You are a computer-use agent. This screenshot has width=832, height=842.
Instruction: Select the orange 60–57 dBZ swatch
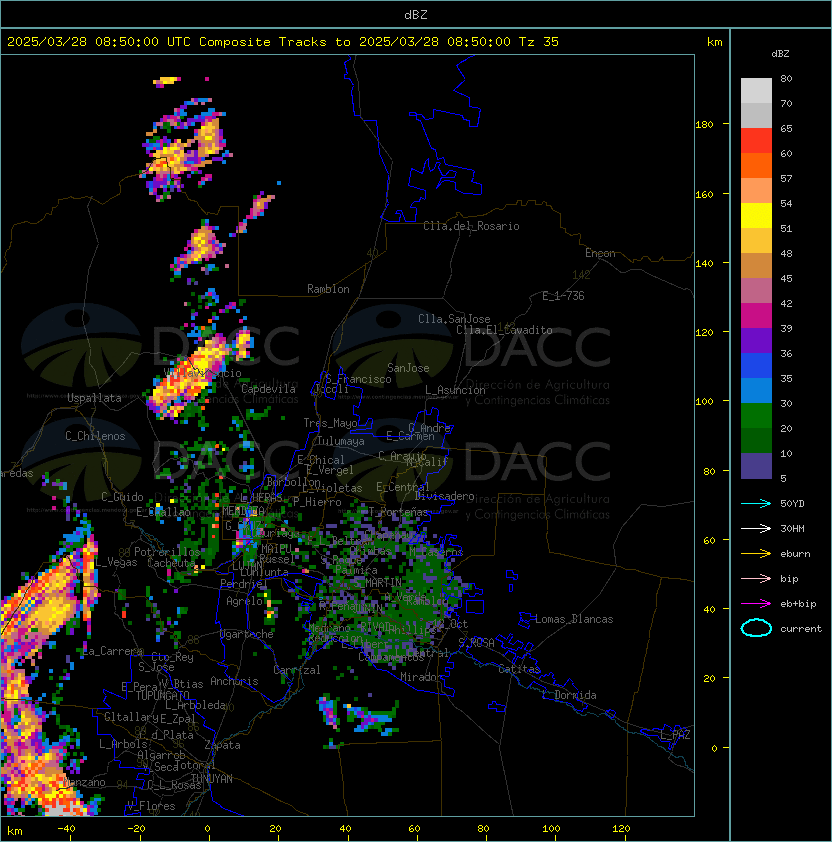(x=756, y=165)
